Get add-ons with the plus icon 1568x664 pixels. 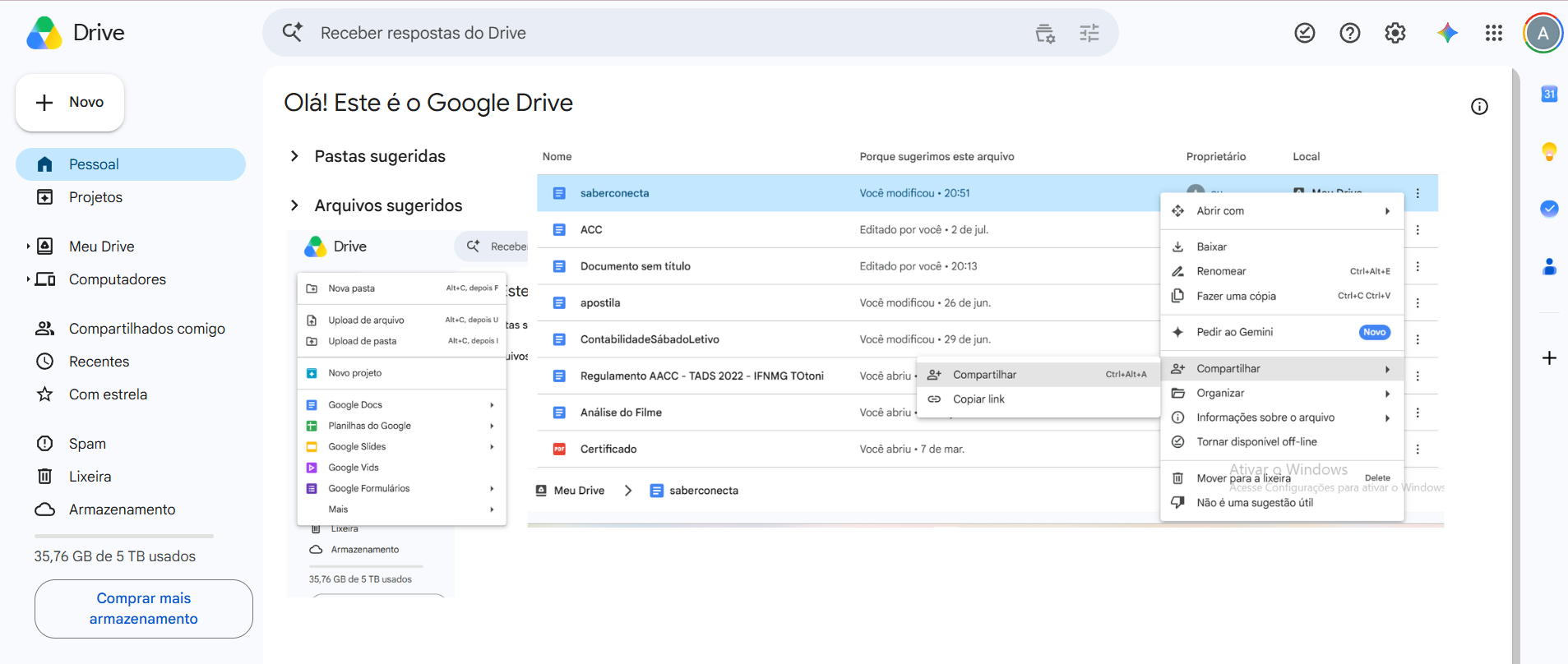click(x=1549, y=358)
